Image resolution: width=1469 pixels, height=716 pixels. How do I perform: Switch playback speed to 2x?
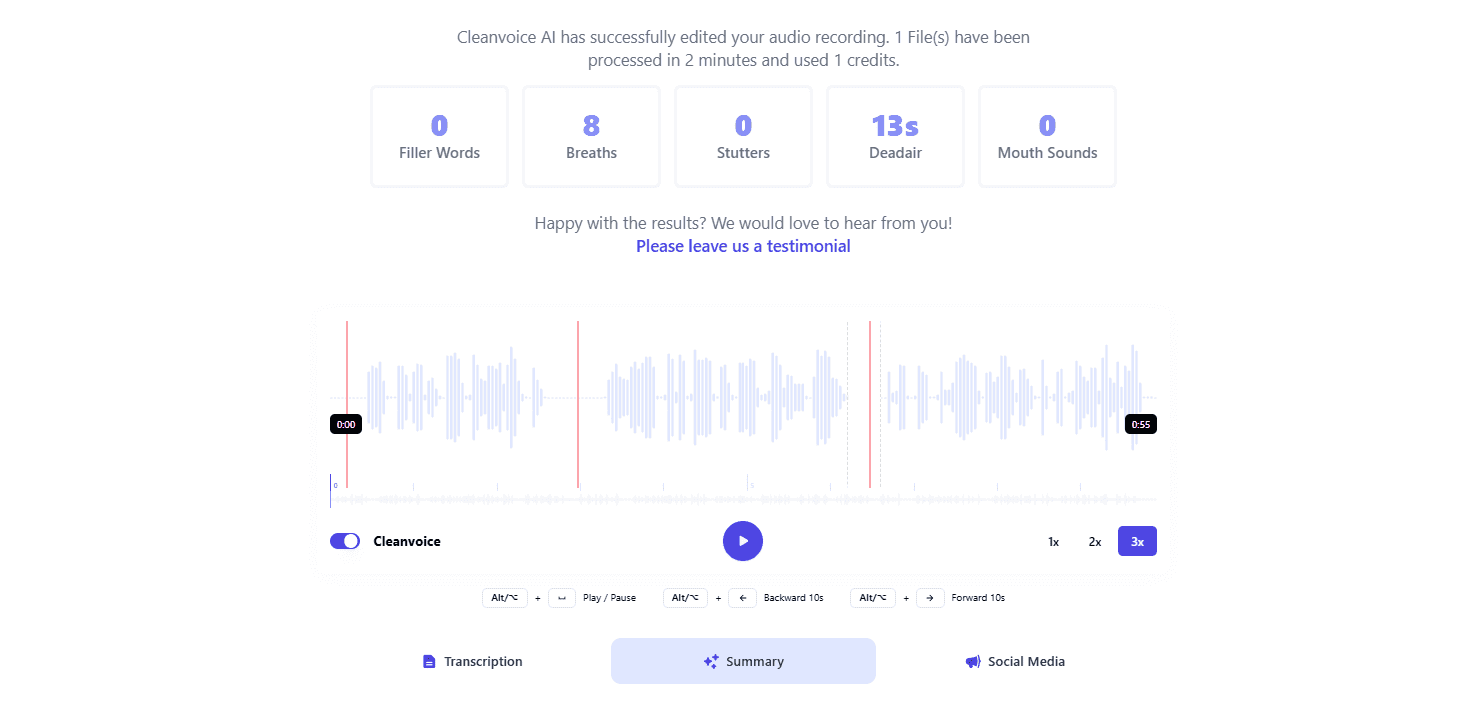coord(1095,541)
